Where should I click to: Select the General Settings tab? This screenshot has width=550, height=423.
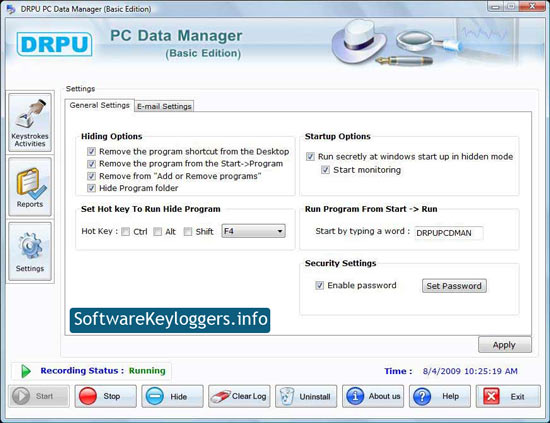pos(100,105)
